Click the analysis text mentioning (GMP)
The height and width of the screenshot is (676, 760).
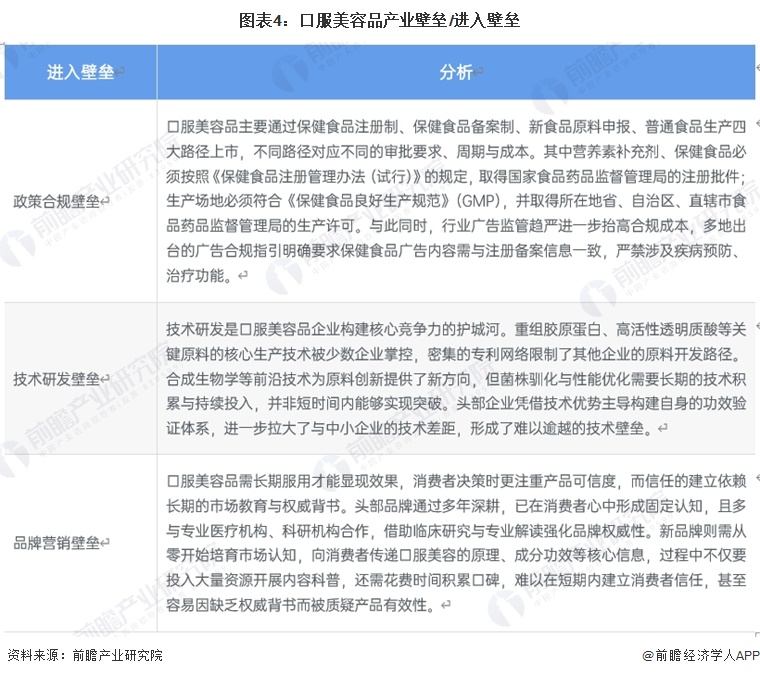(x=456, y=201)
